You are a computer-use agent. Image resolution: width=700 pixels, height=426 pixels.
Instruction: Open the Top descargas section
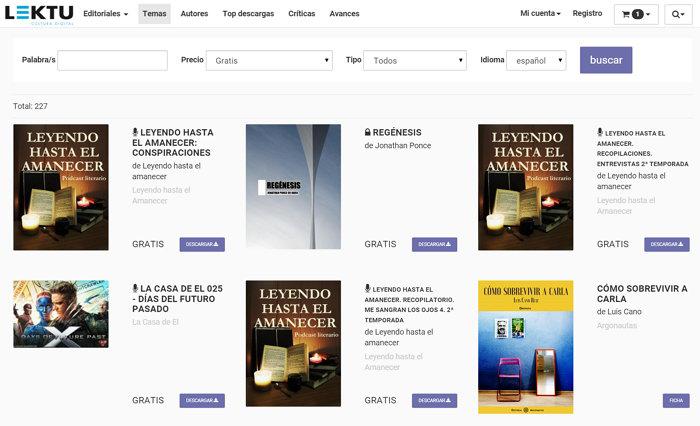point(249,14)
